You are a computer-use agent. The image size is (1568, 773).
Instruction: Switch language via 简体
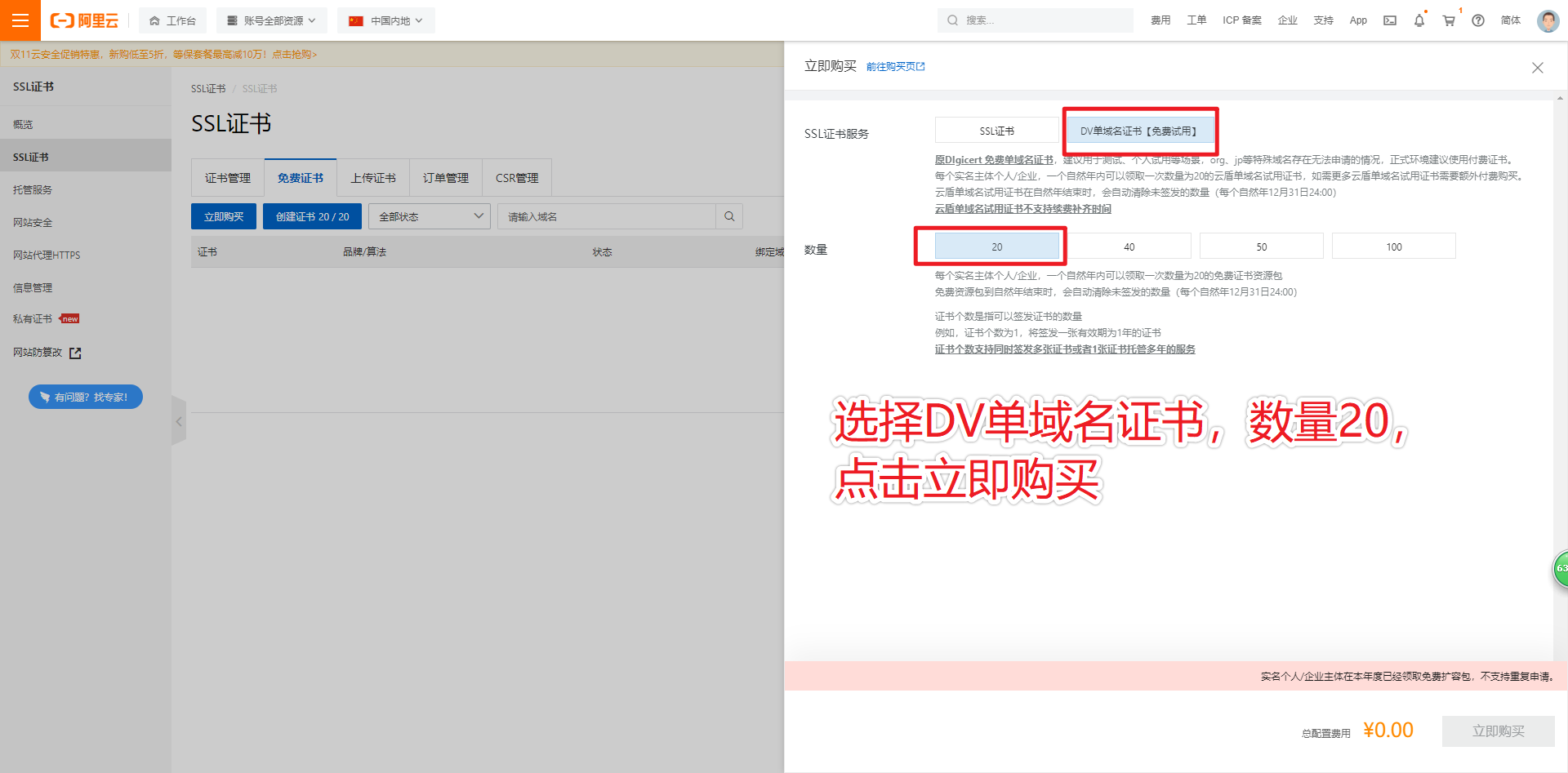[1511, 20]
